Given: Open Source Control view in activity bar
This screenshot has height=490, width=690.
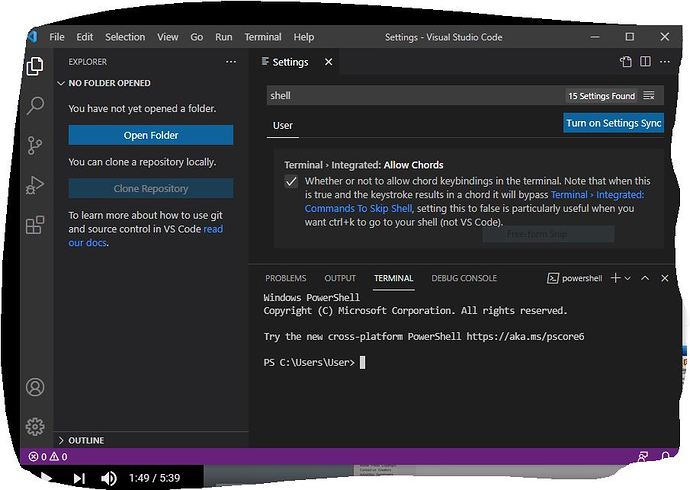Looking at the screenshot, I should (35, 145).
